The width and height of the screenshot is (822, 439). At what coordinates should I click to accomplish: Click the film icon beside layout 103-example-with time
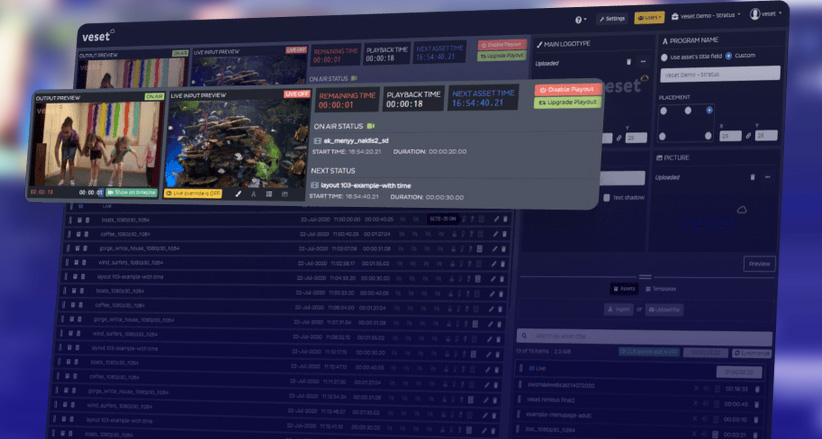(314, 186)
